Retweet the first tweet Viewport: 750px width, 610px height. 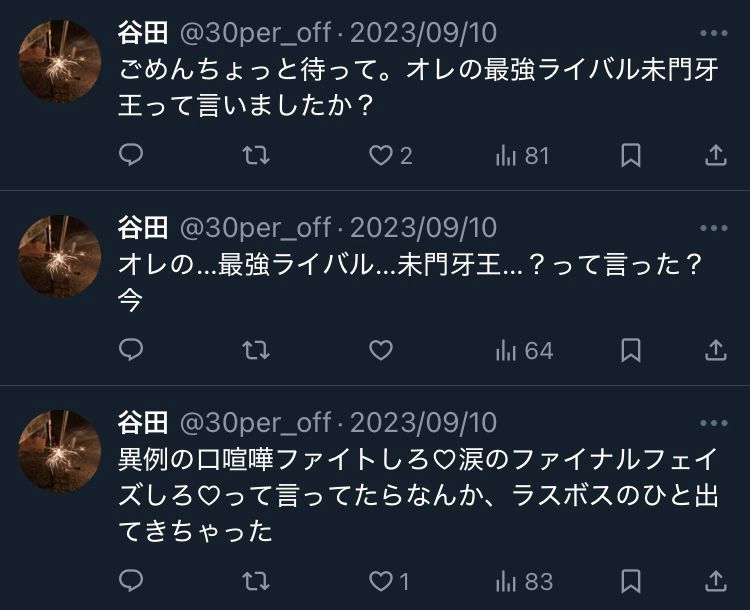click(257, 155)
